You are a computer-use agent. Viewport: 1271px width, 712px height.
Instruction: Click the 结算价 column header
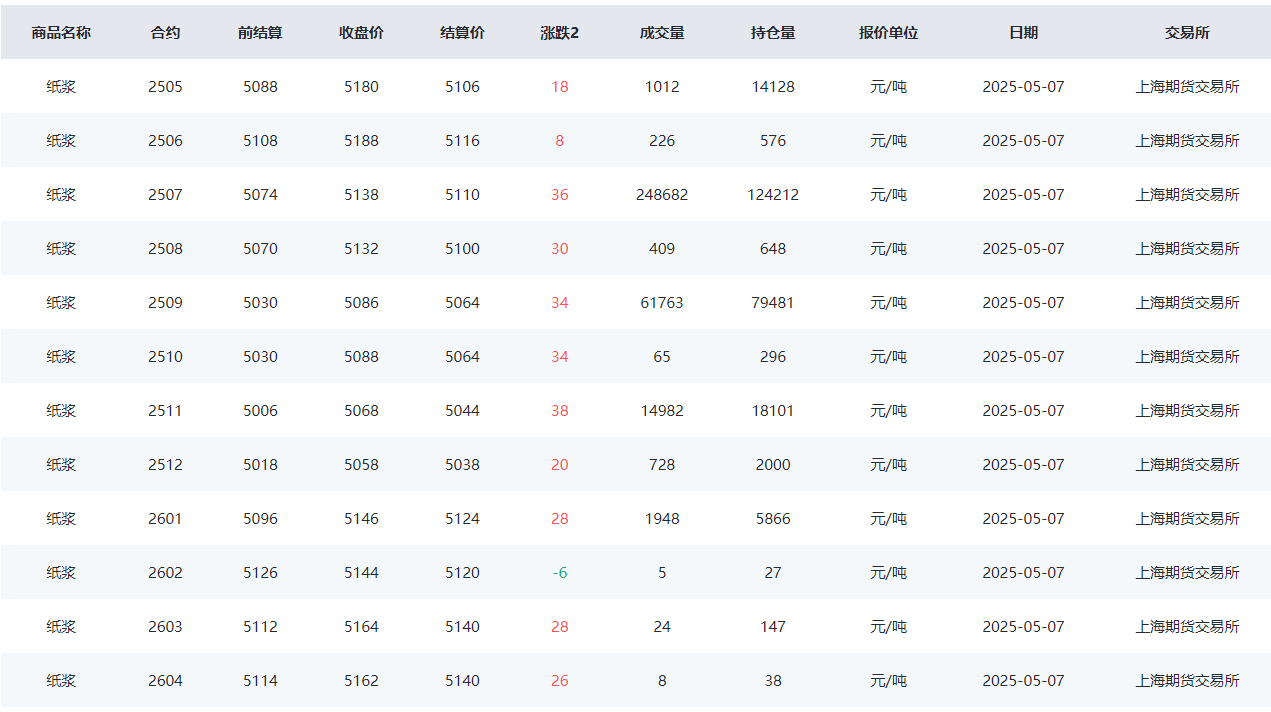[462, 33]
